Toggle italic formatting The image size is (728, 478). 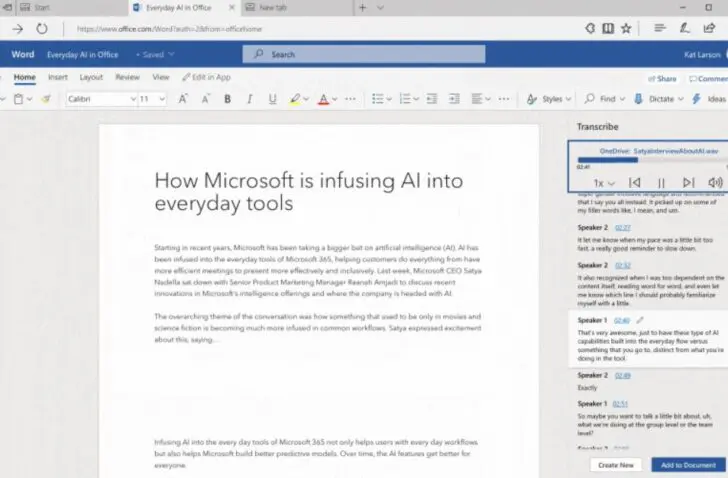pyautogui.click(x=249, y=99)
